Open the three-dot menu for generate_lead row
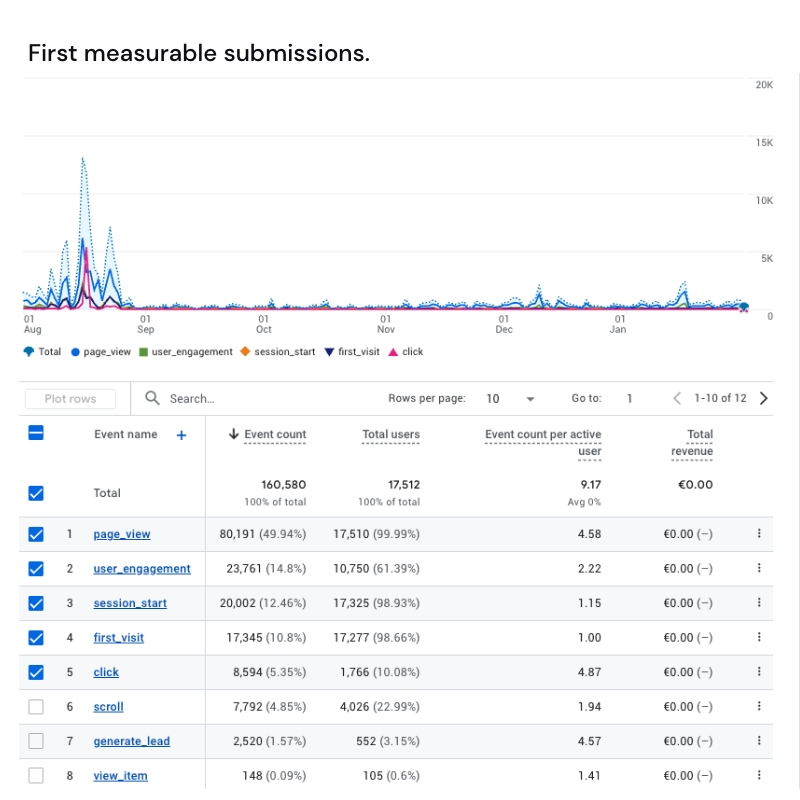The image size is (800, 800). click(x=759, y=741)
